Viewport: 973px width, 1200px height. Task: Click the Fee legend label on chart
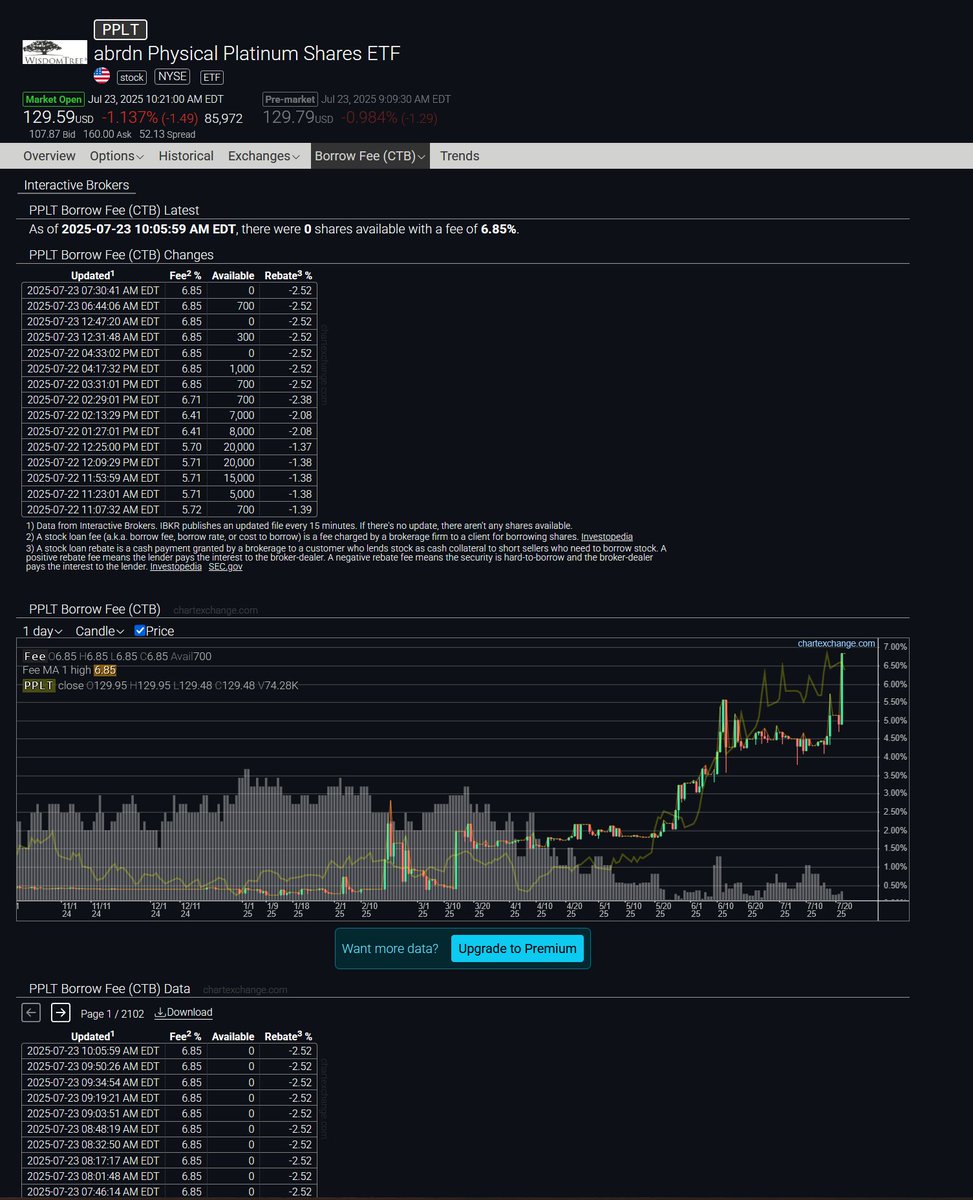(x=34, y=656)
